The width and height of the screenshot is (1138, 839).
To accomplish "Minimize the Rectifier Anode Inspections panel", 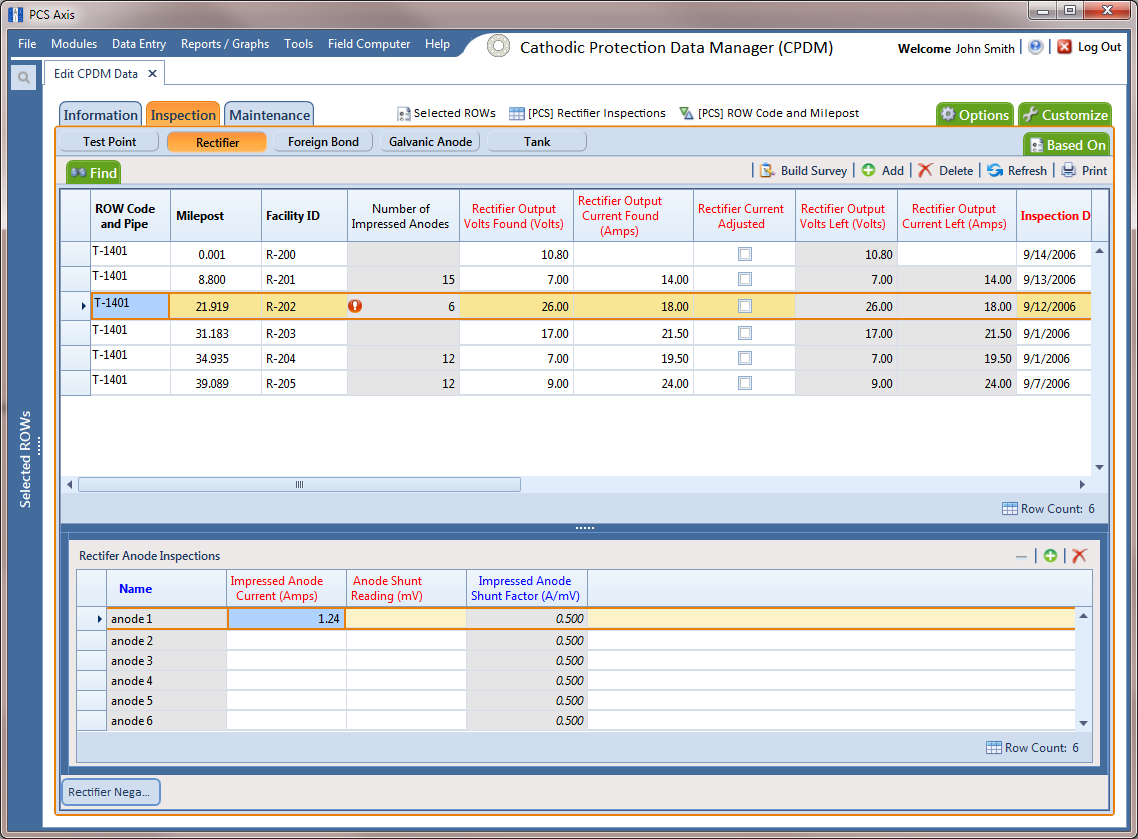I will pyautogui.click(x=1022, y=557).
